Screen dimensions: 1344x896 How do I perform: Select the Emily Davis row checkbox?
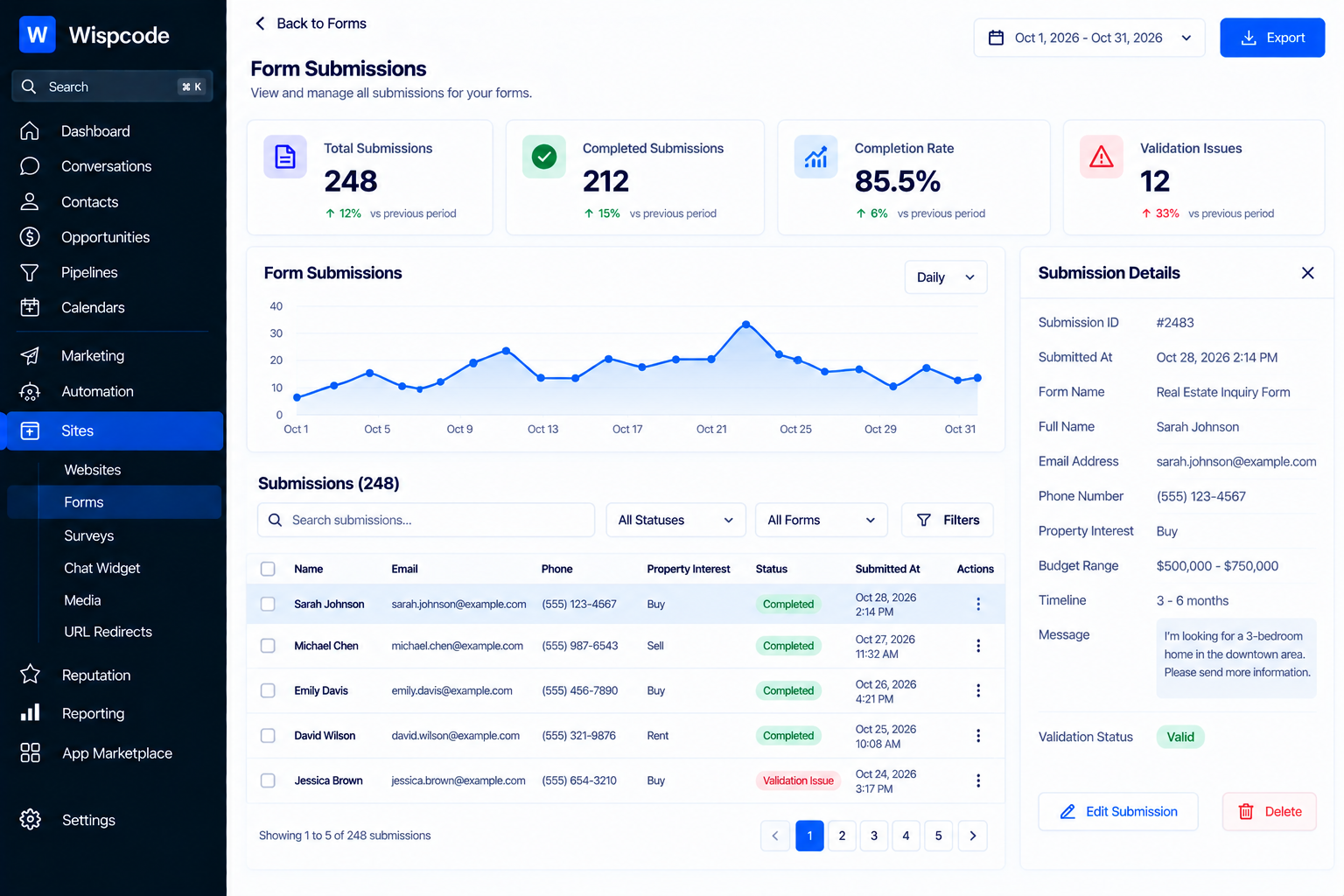tap(268, 690)
